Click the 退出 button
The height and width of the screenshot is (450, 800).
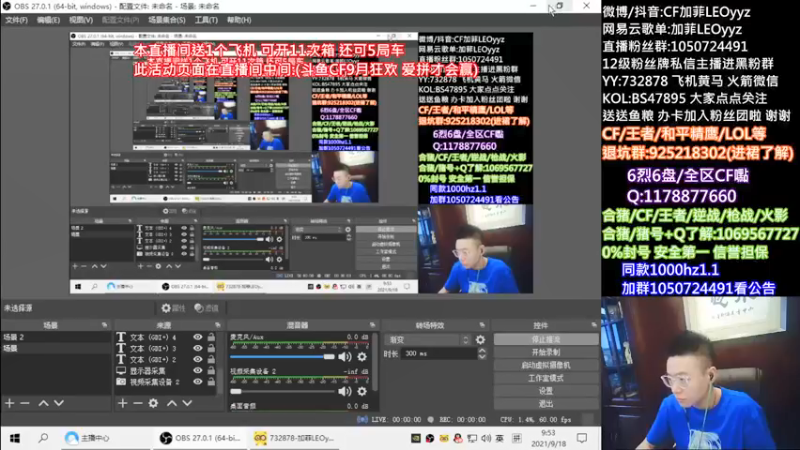(546, 404)
